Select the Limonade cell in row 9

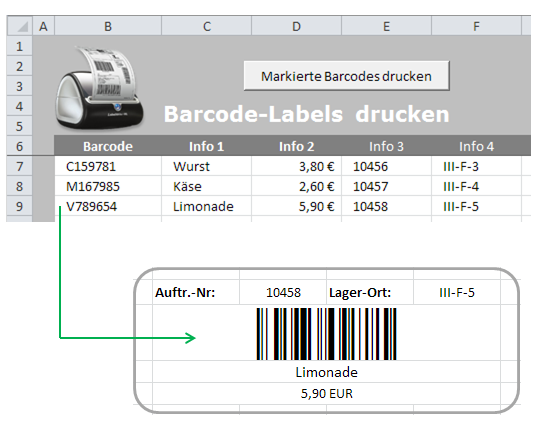(x=207, y=206)
